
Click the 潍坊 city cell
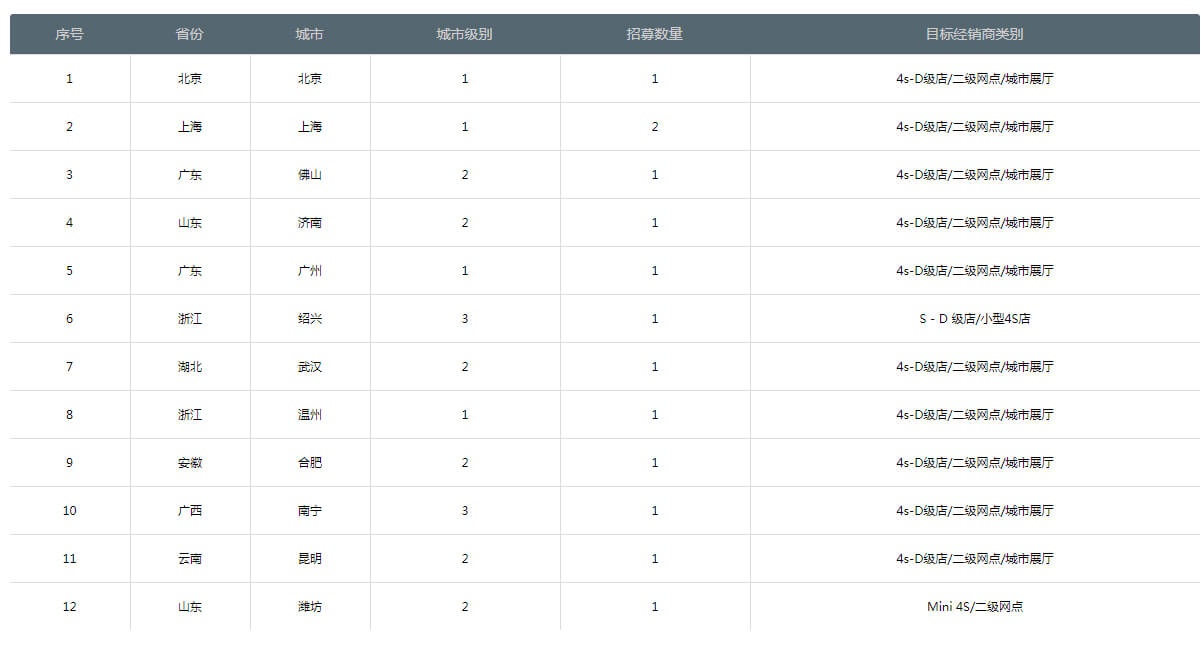click(309, 607)
